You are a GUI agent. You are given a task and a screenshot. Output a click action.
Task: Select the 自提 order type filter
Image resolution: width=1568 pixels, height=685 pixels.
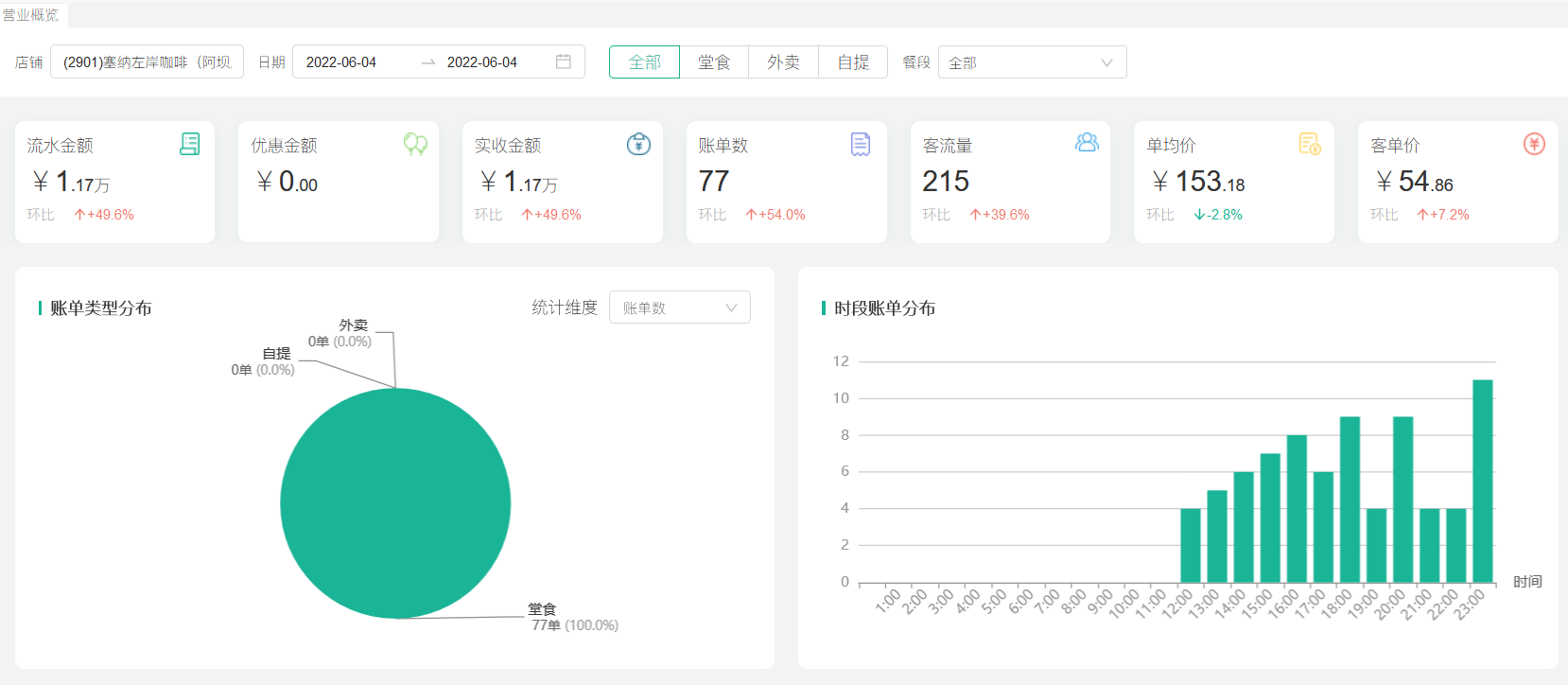coord(853,62)
